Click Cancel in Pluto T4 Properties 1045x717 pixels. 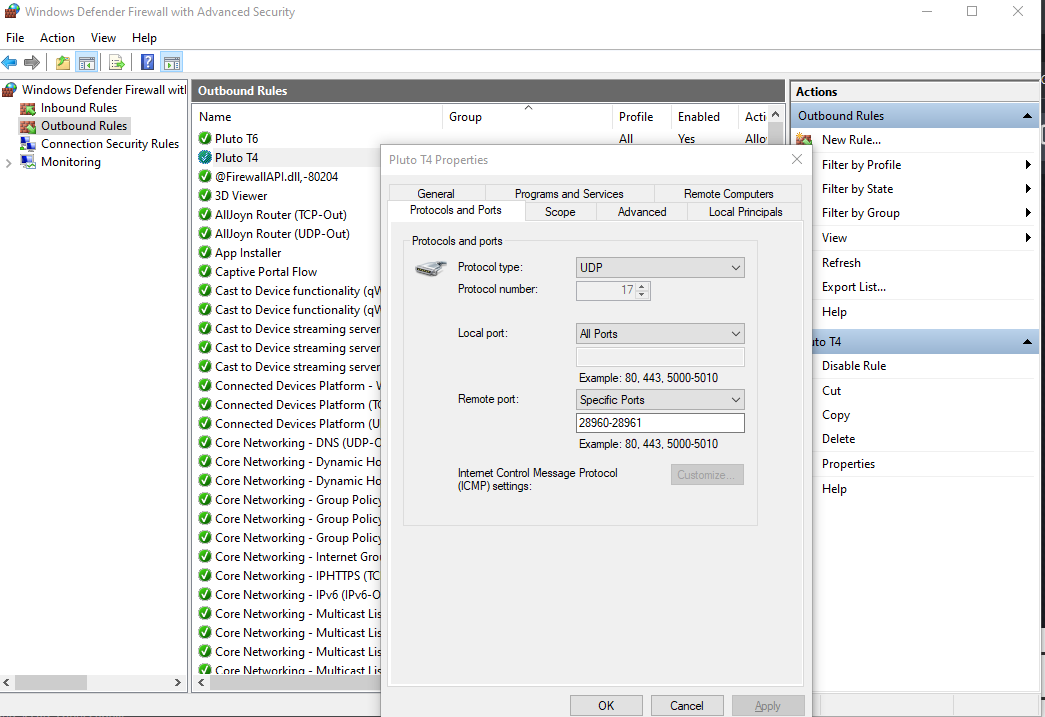coord(686,706)
